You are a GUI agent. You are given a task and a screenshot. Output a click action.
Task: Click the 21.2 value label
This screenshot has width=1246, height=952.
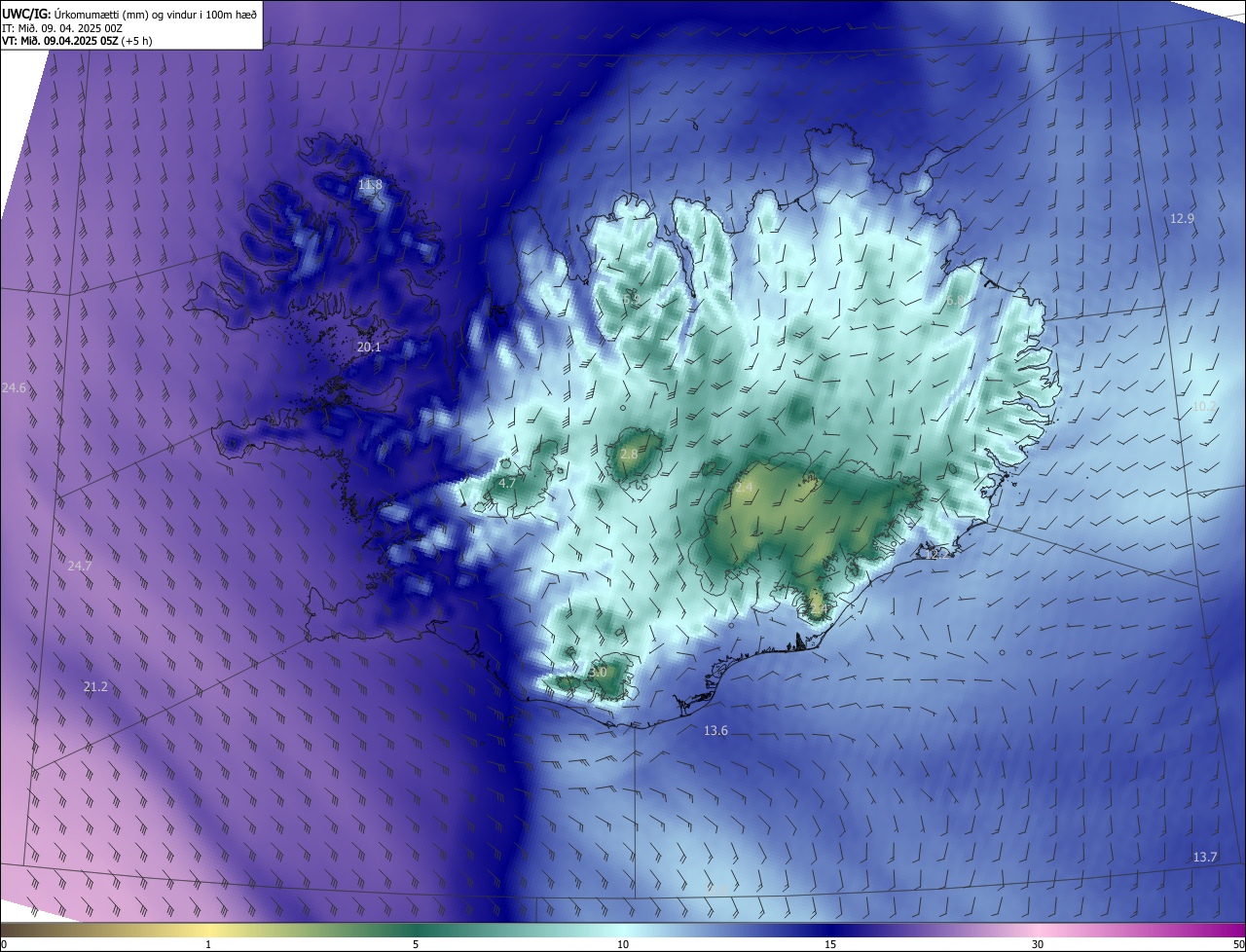coord(95,687)
